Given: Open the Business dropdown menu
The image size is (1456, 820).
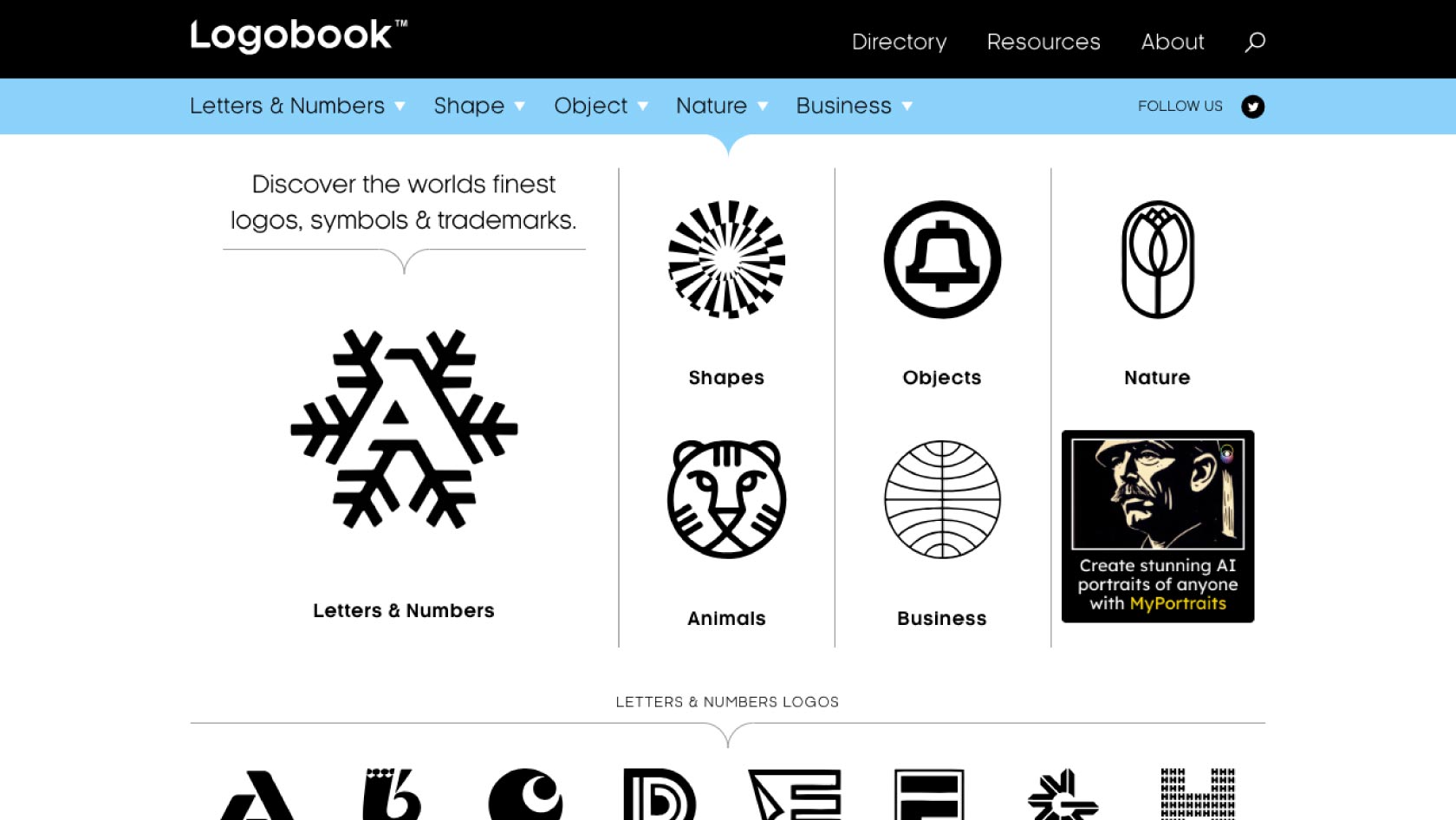Looking at the screenshot, I should [854, 106].
